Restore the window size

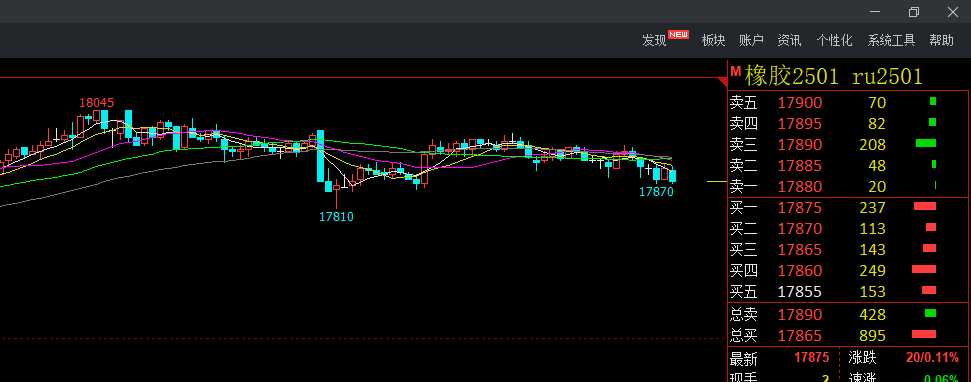[x=913, y=12]
